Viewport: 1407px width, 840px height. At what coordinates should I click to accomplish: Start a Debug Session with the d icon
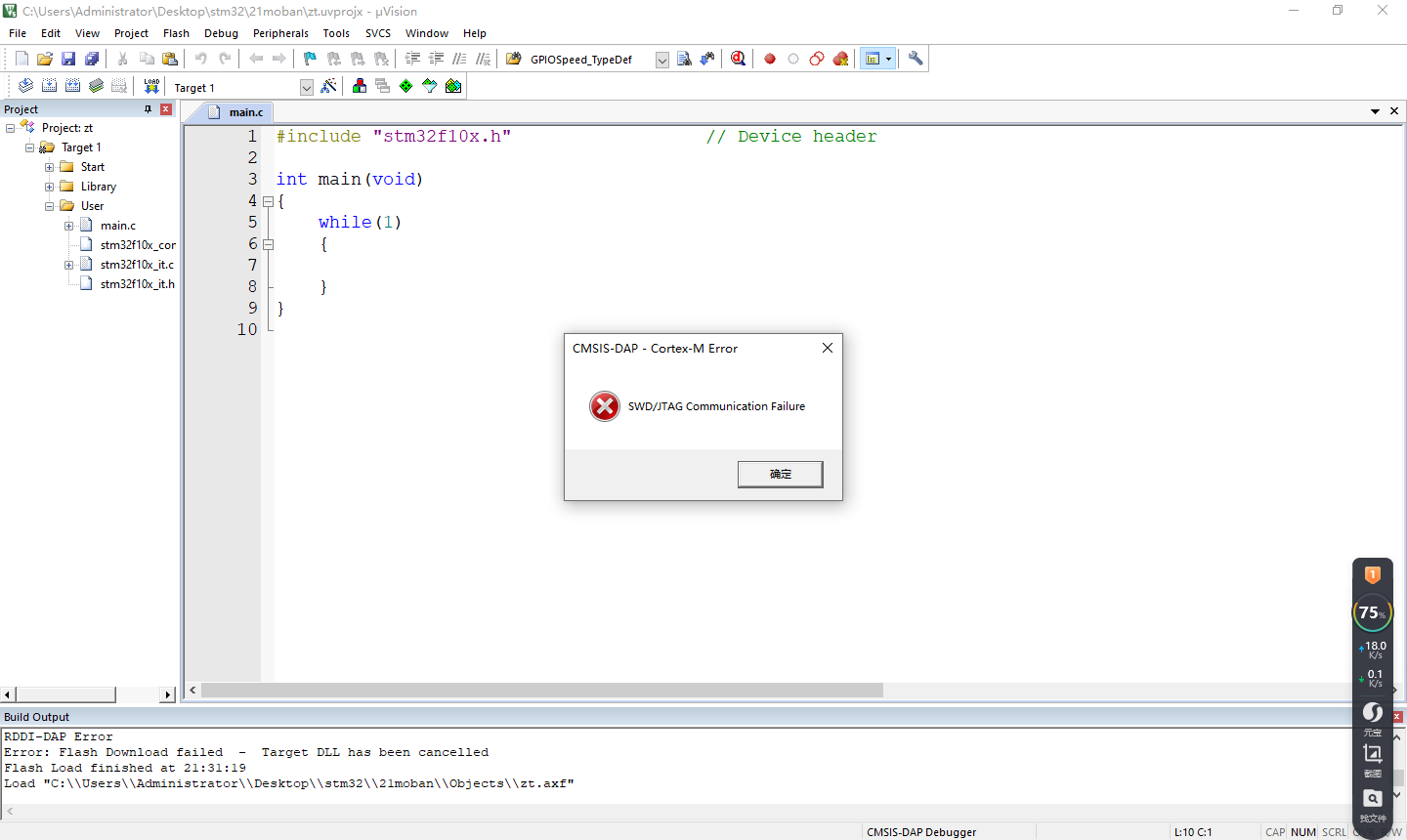pyautogui.click(x=738, y=58)
